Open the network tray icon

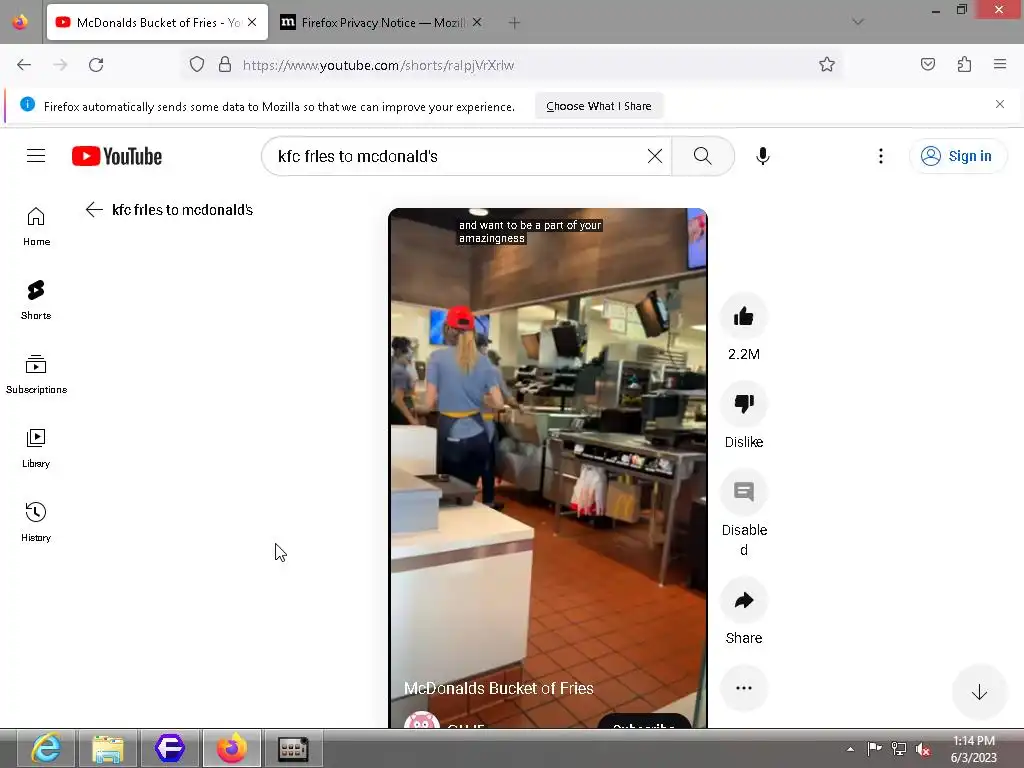[x=899, y=749]
